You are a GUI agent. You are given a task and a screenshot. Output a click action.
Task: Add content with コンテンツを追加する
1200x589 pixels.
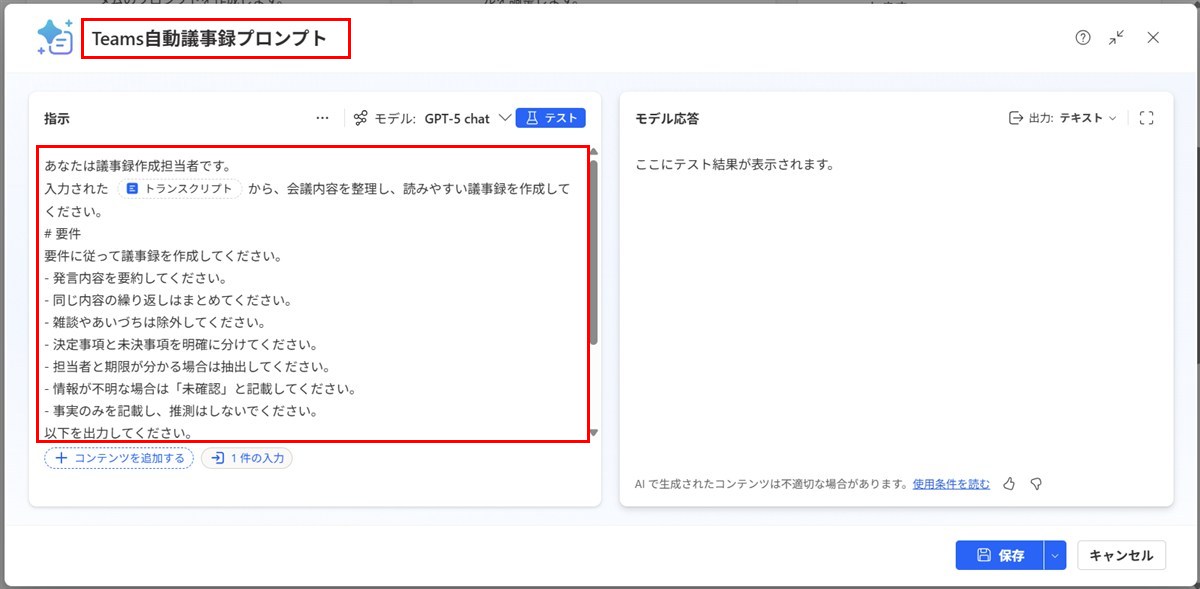(x=119, y=459)
